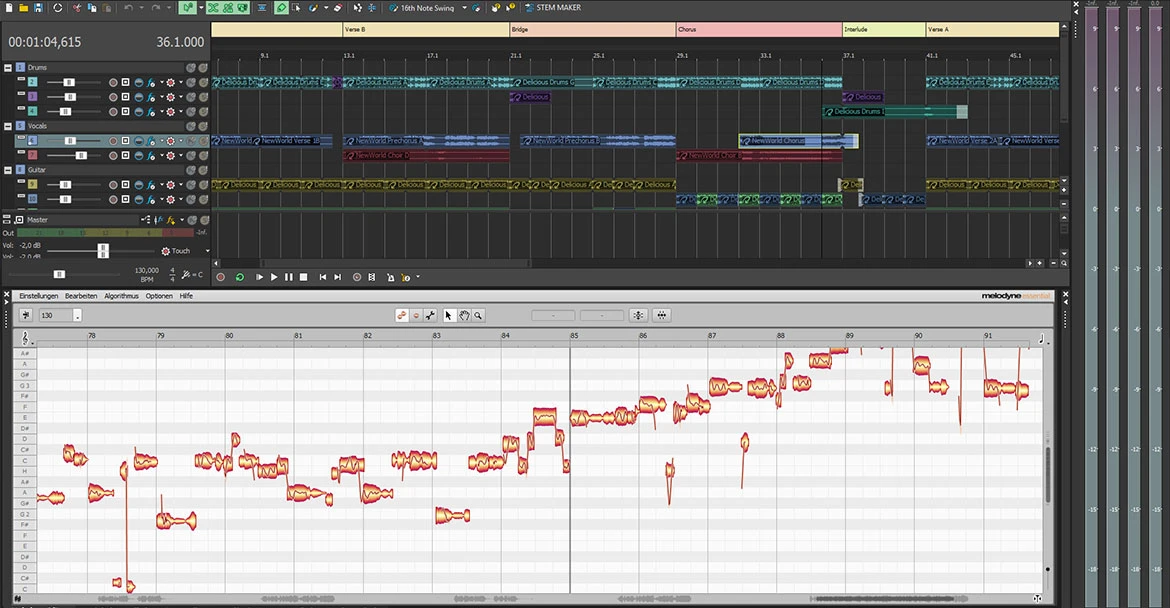Image resolution: width=1170 pixels, height=608 pixels.
Task: Open the automation dropdown arrow on Guitar track
Action: [x=180, y=184]
